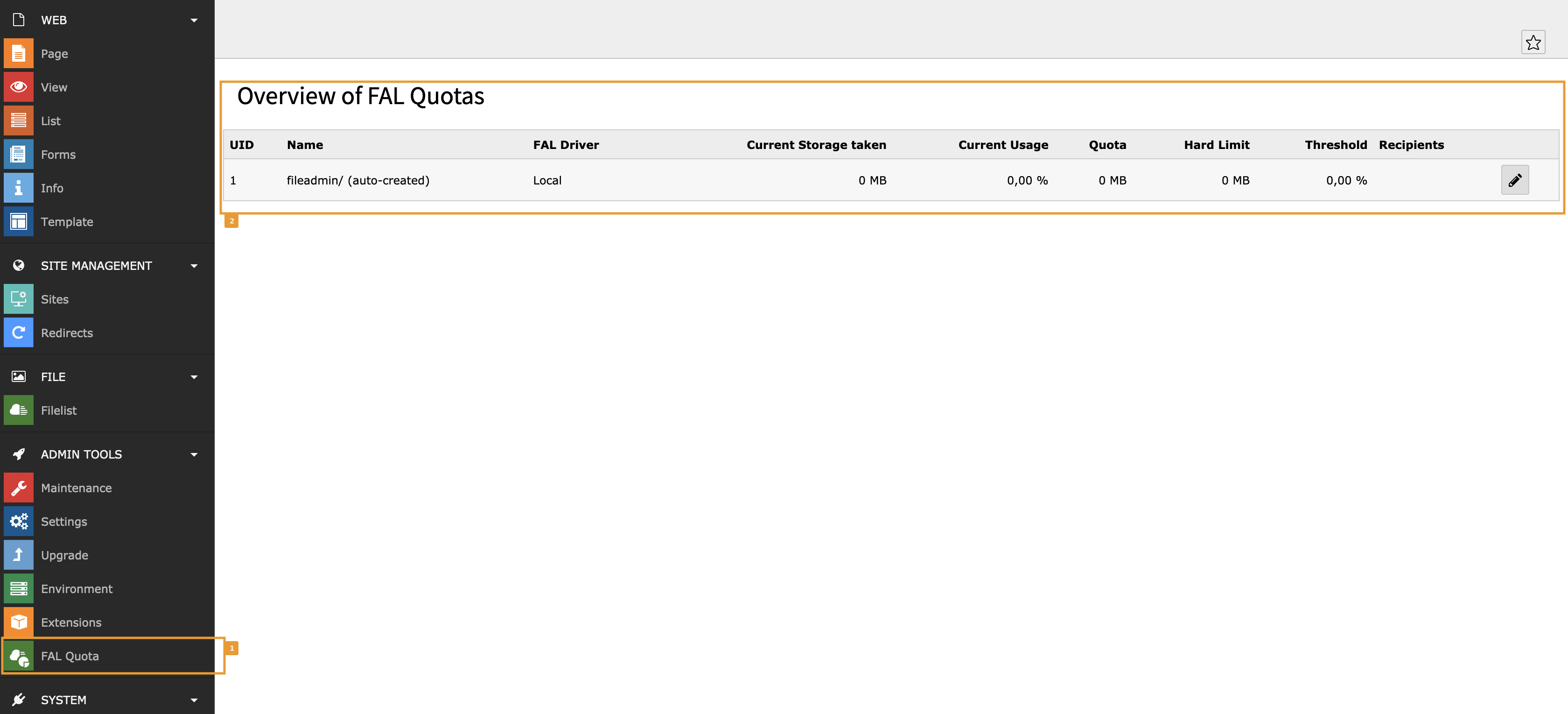Go to Filelist menu entry label
1568x714 pixels.
58,410
